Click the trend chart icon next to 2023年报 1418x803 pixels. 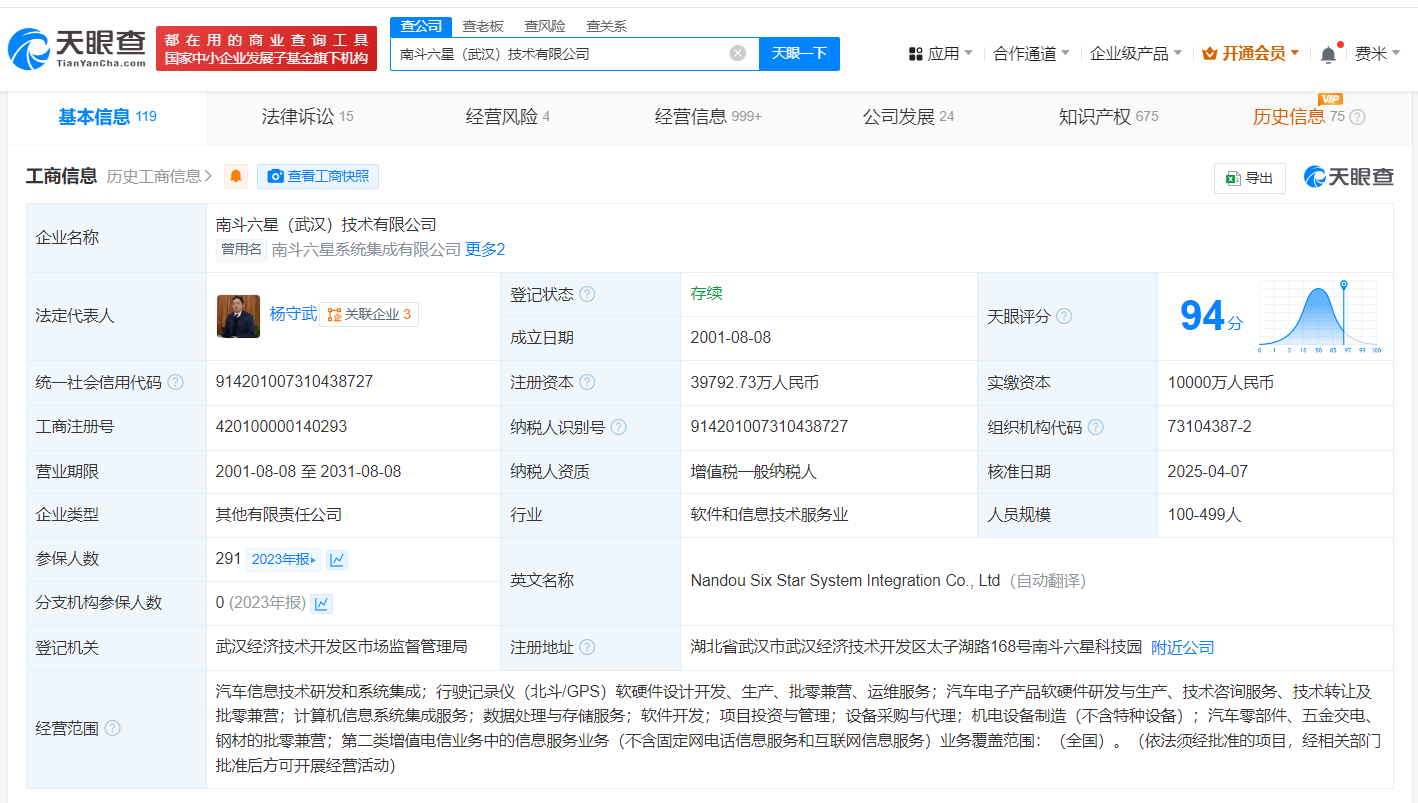click(337, 559)
